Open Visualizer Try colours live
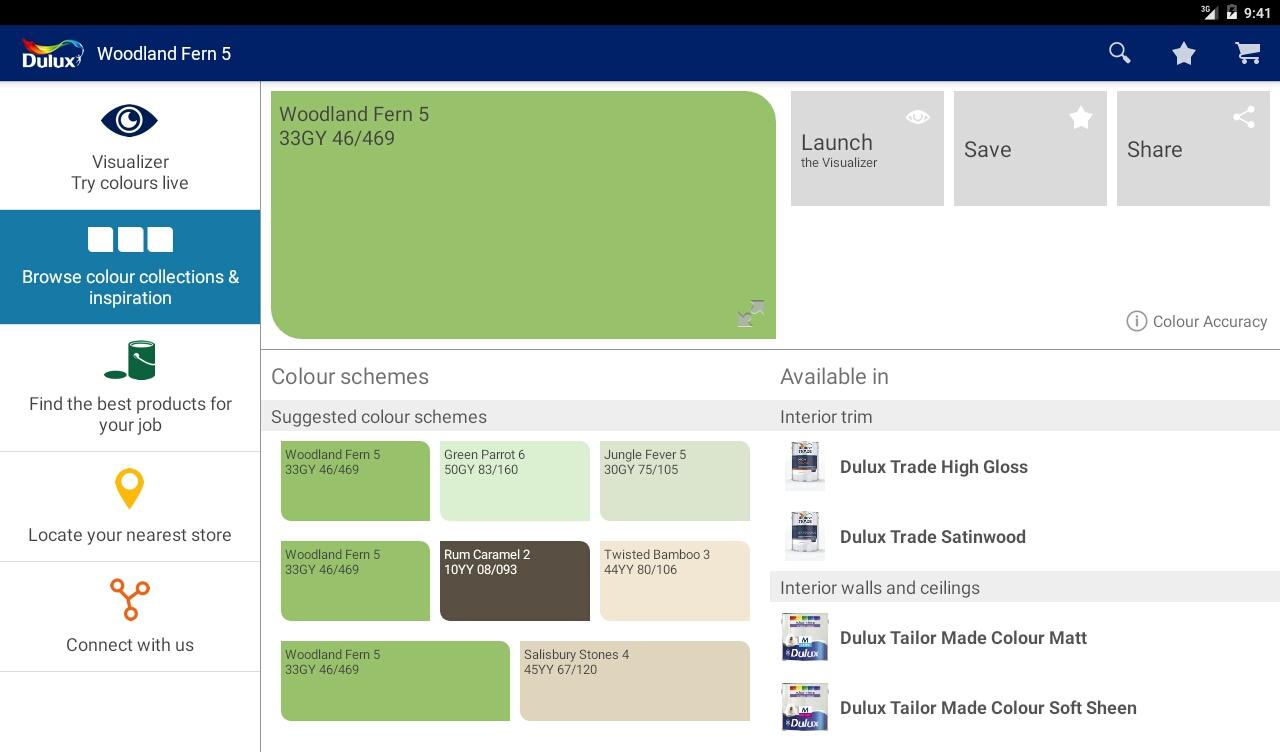1280x752 pixels. [x=130, y=146]
